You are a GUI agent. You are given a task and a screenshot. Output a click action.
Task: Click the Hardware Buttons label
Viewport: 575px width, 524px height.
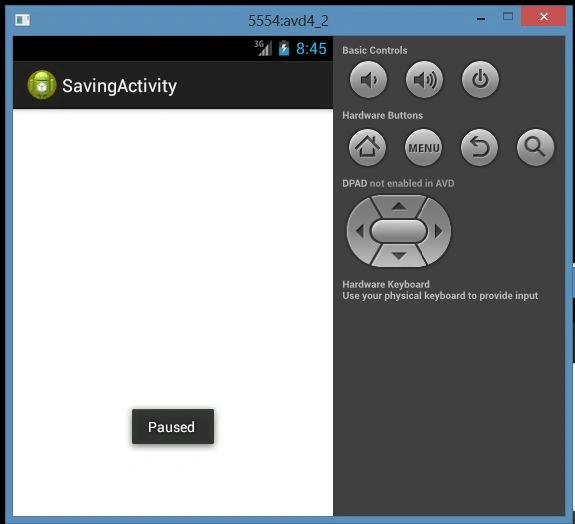pos(382,116)
